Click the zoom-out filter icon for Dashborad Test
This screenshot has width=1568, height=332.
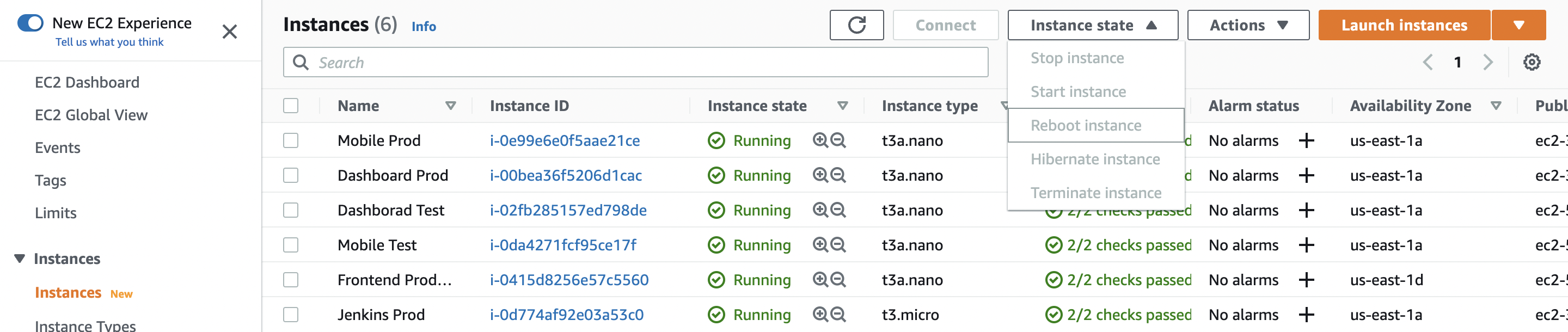[838, 210]
